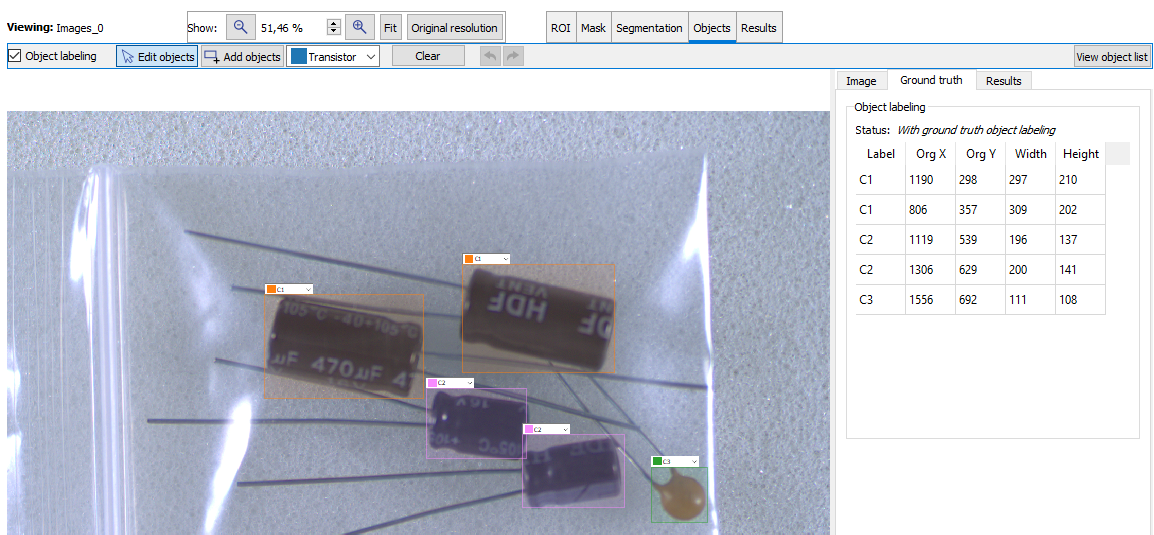Screen dimensions: 1154x535
Task: Toggle the Object labeling checkbox
Action: (x=15, y=56)
